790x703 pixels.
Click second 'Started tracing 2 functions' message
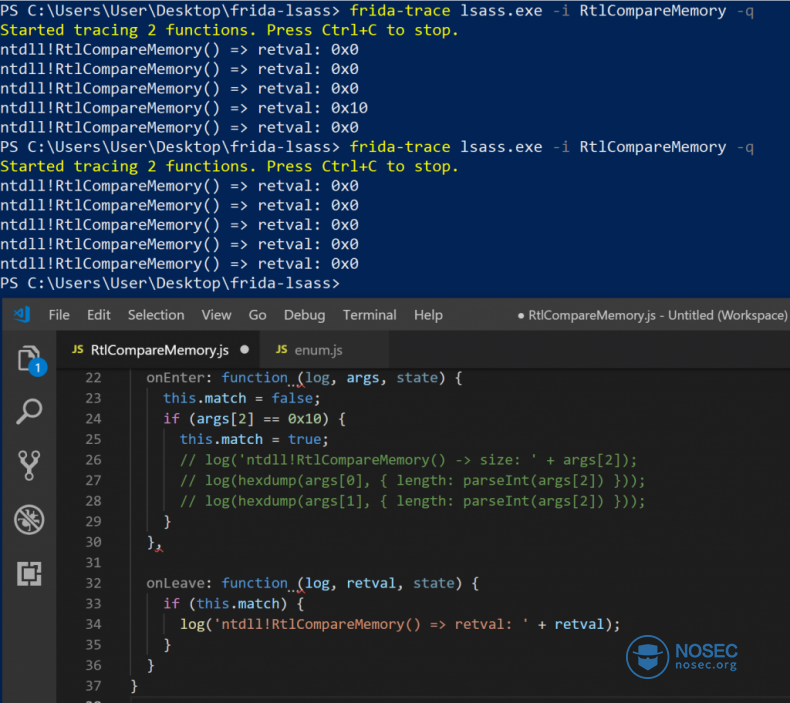(229, 166)
